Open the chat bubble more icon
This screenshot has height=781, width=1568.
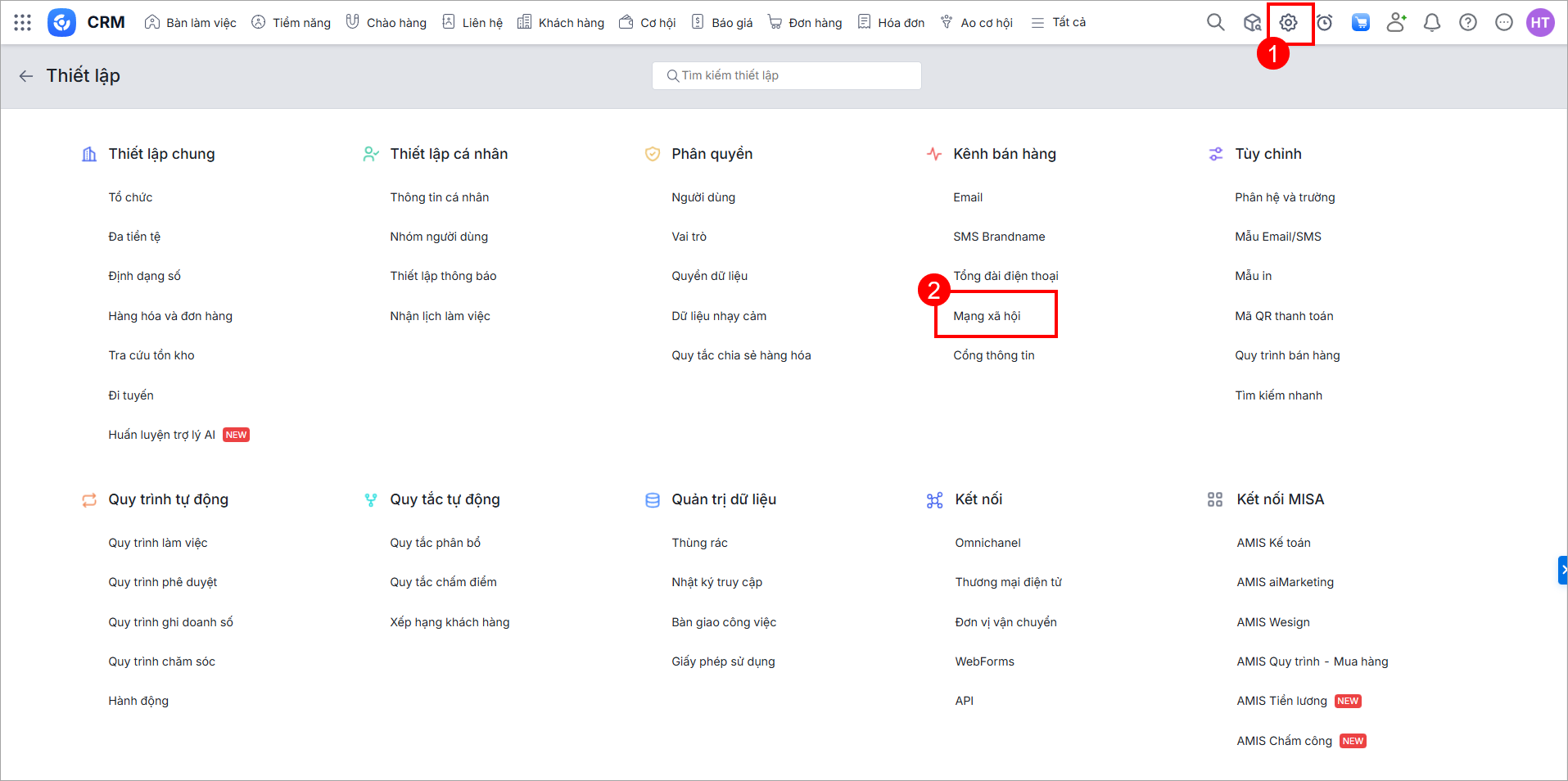[x=1503, y=23]
